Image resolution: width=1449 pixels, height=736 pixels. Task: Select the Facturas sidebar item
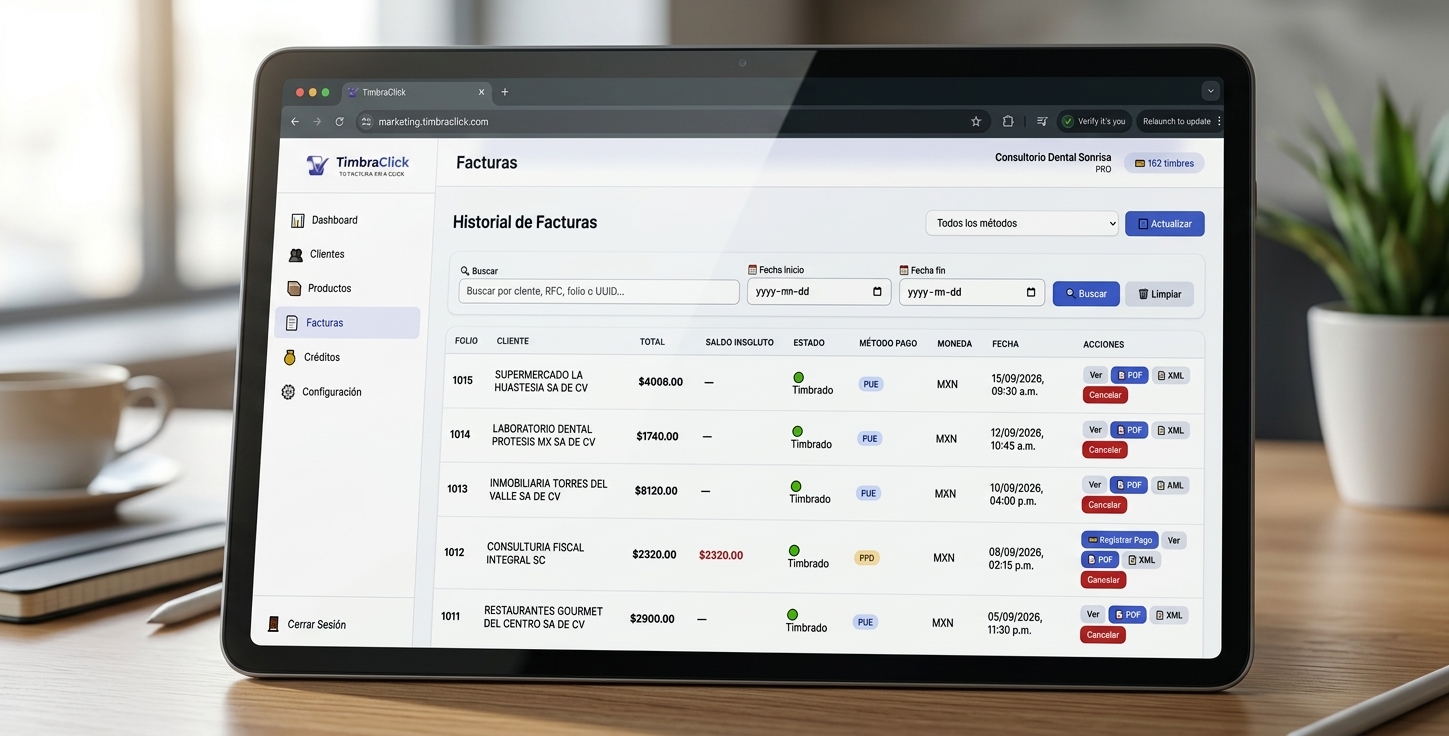pos(347,323)
